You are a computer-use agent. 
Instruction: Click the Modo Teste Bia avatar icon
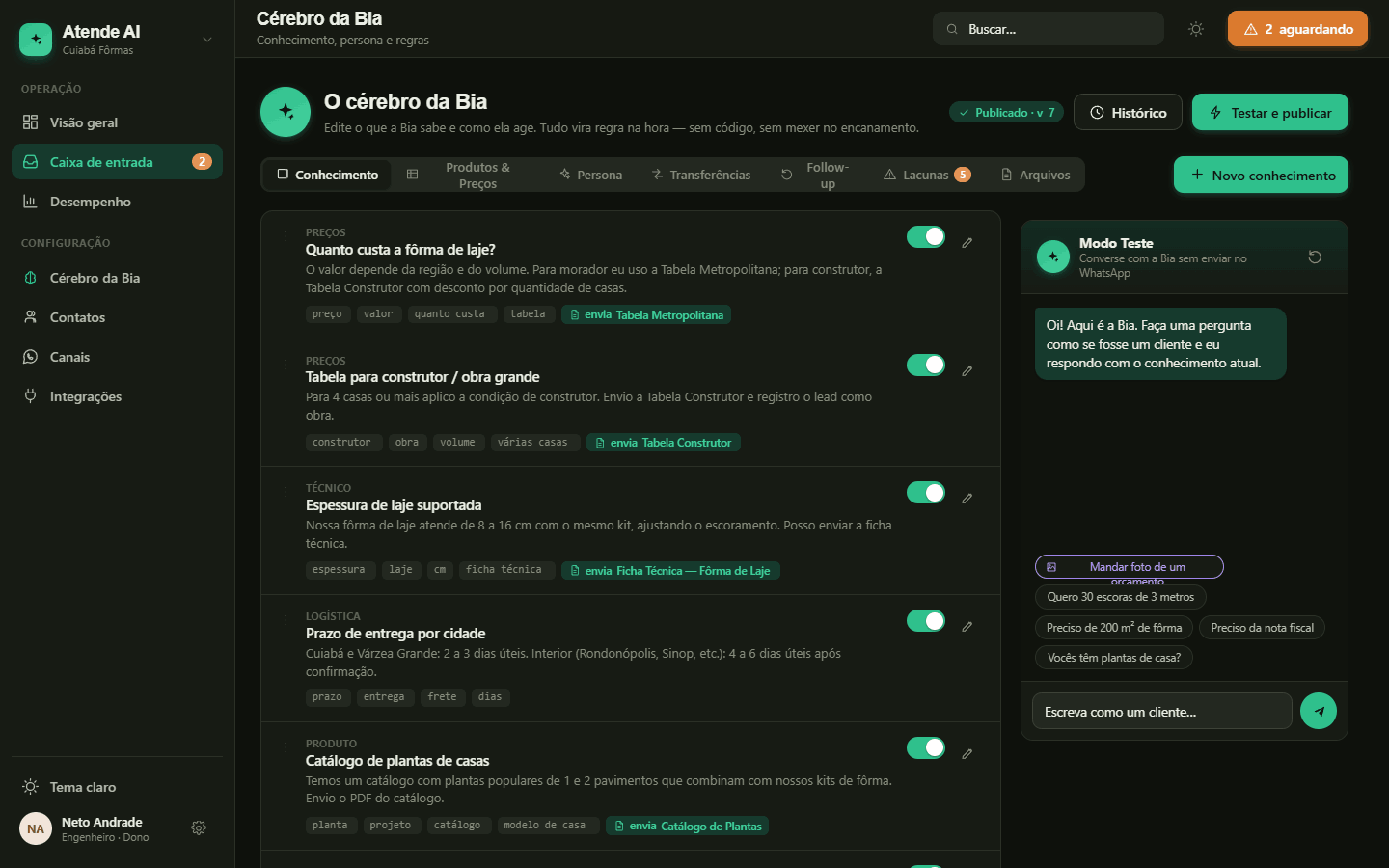point(1053,257)
